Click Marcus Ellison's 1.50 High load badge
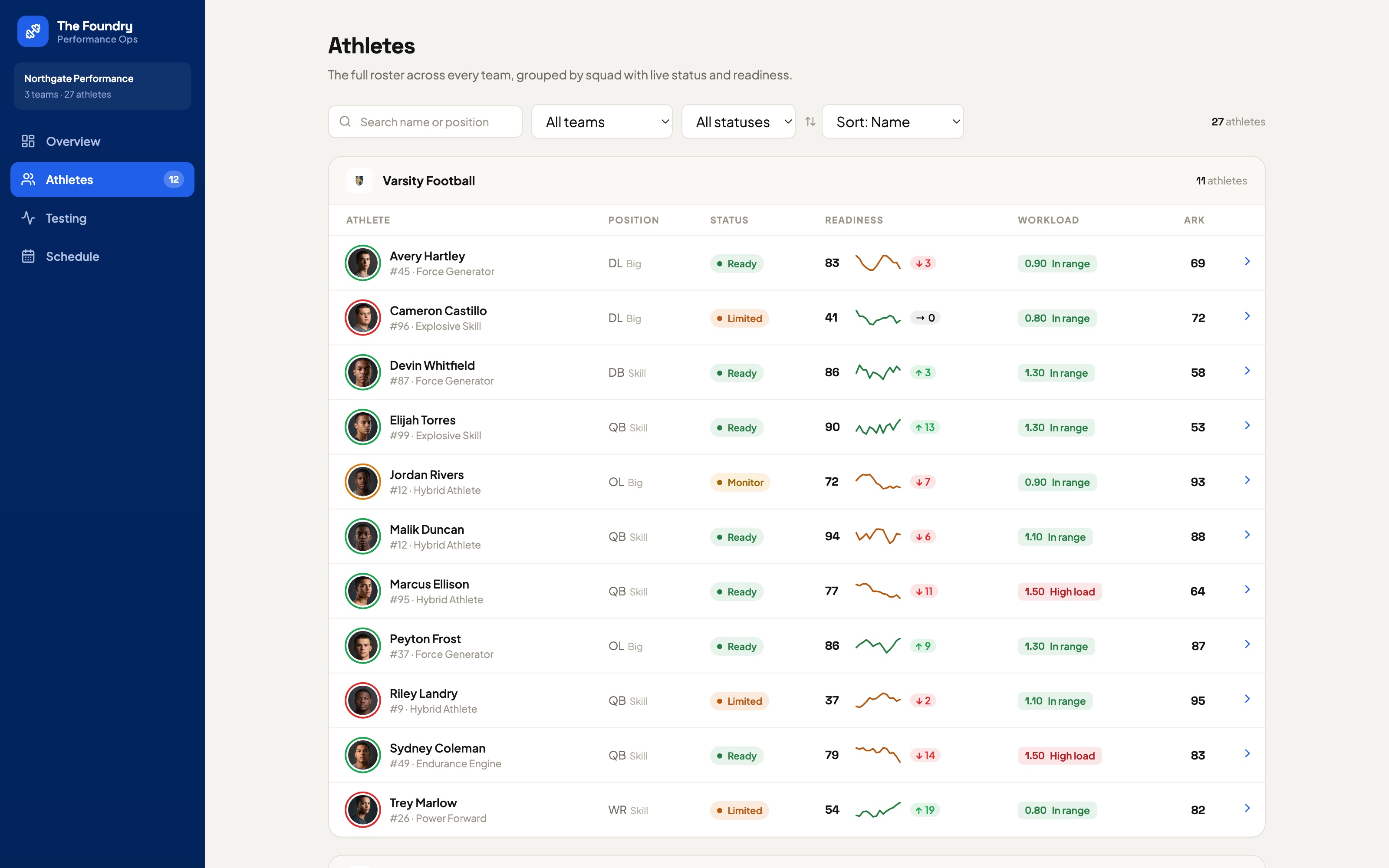The width and height of the screenshot is (1389, 868). 1060,591
